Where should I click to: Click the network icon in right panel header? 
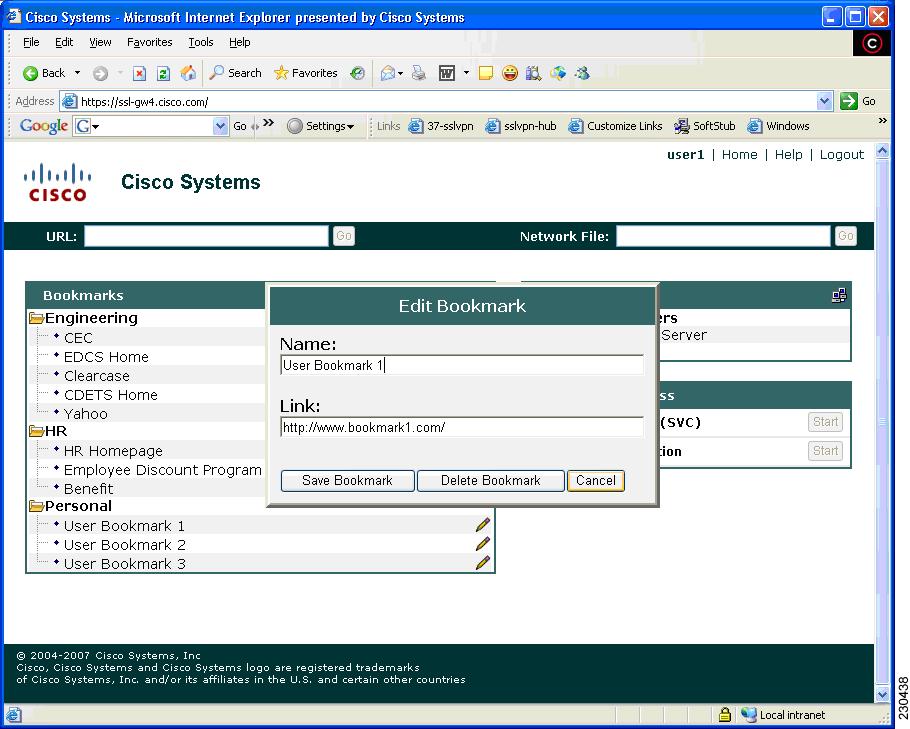coord(839,295)
